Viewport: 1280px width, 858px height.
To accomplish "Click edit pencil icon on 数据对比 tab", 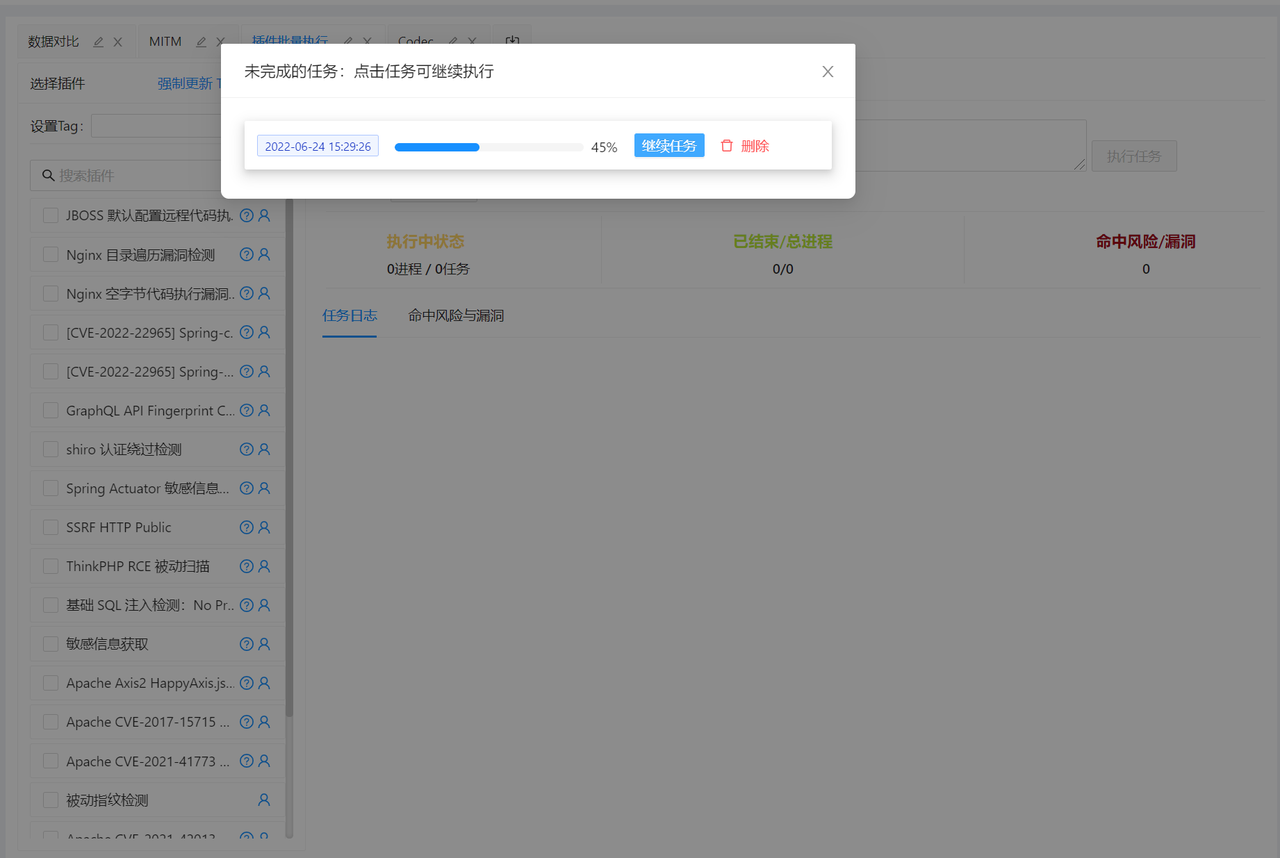I will 98,42.
